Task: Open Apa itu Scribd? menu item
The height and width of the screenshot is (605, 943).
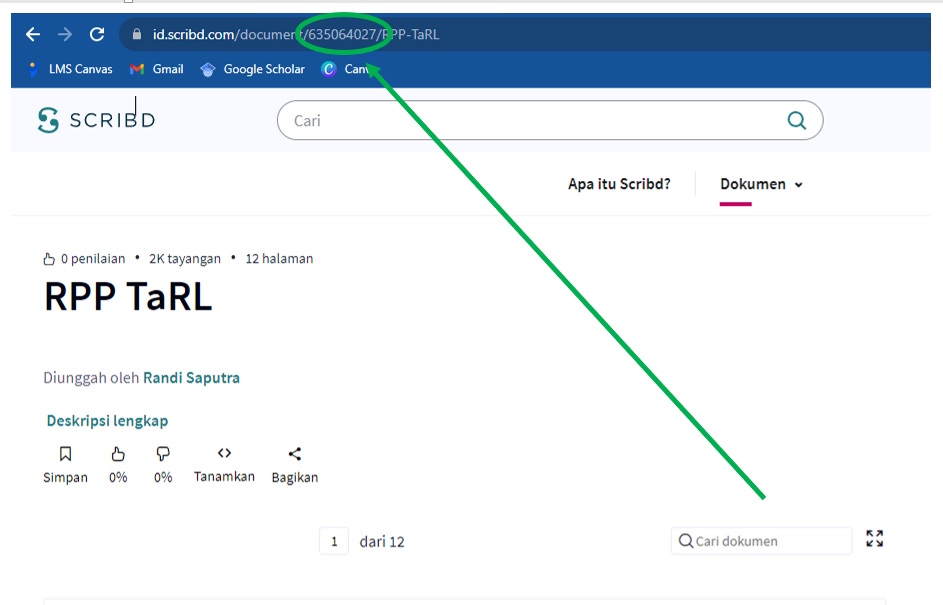Action: click(619, 184)
